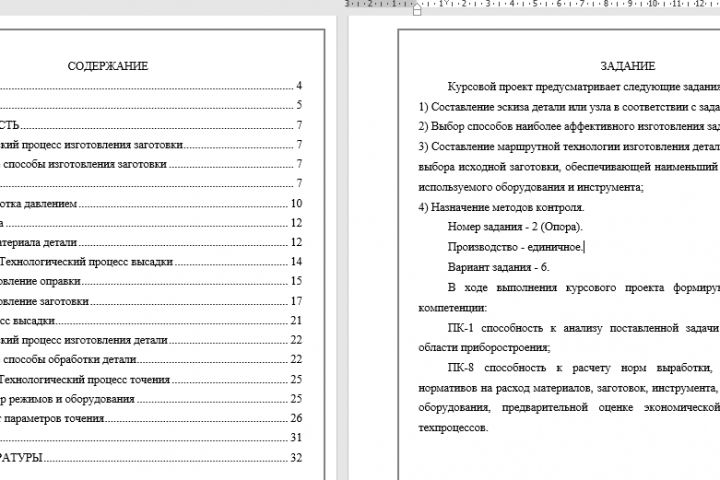Click the line "области приборостроения;"
The height and width of the screenshot is (480, 720).
(484, 348)
